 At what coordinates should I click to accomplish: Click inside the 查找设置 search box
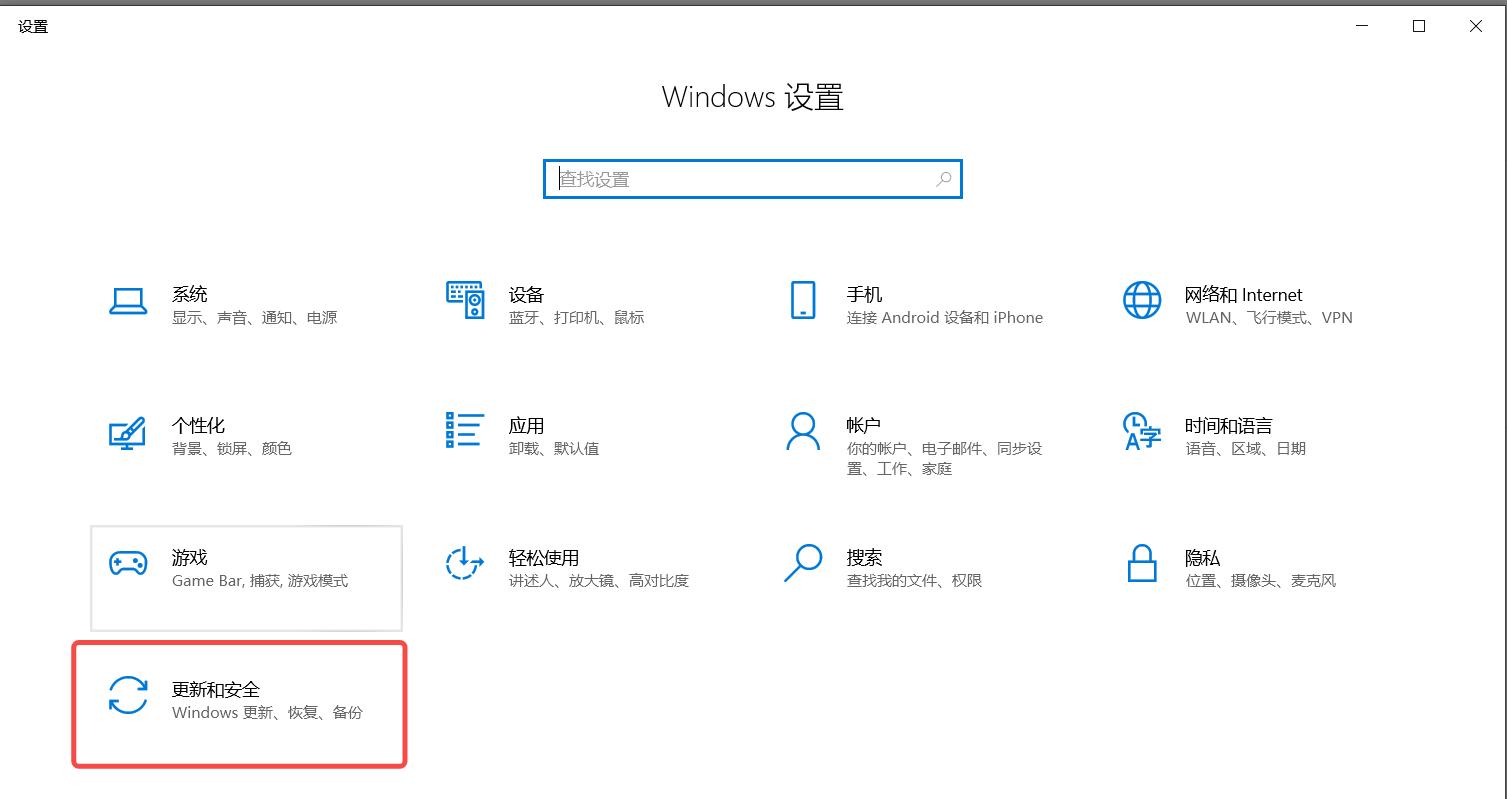[740, 180]
